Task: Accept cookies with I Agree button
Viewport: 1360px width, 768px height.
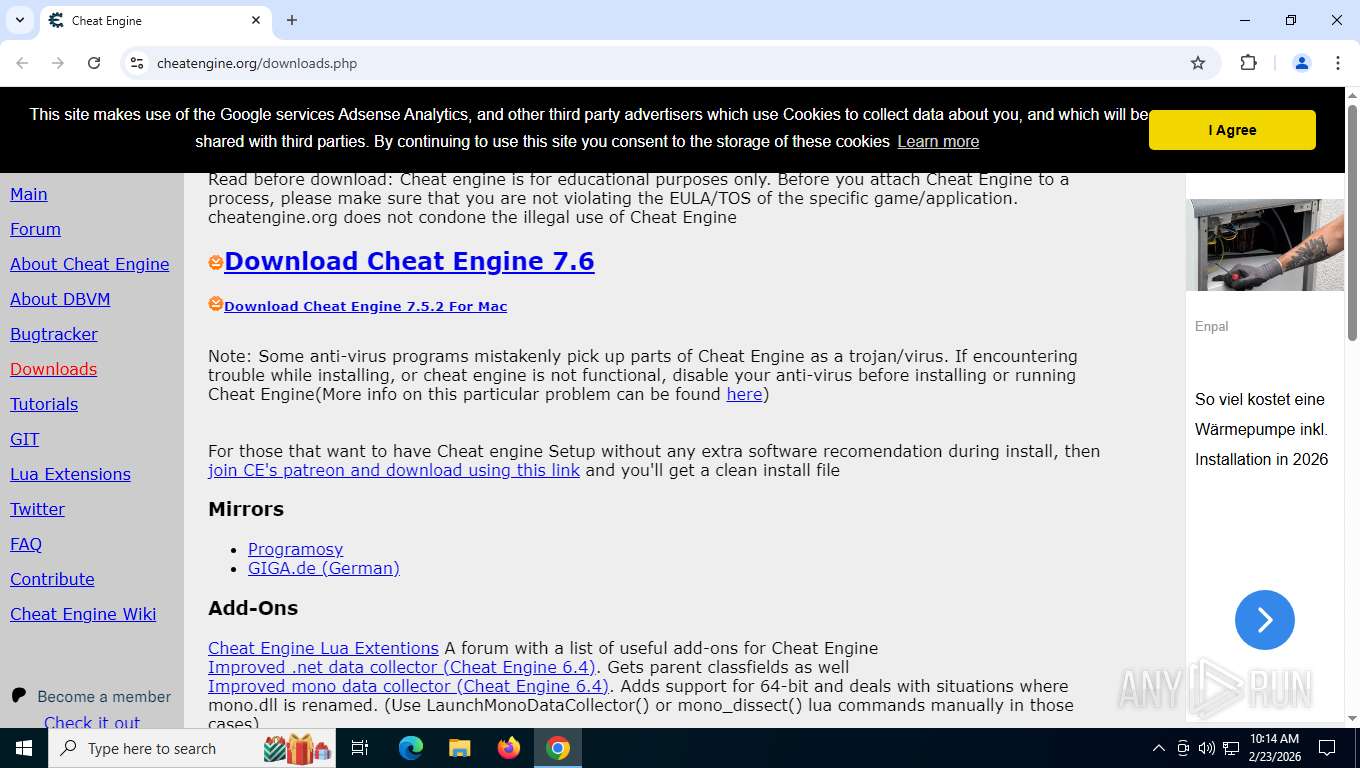Action: click(x=1232, y=130)
